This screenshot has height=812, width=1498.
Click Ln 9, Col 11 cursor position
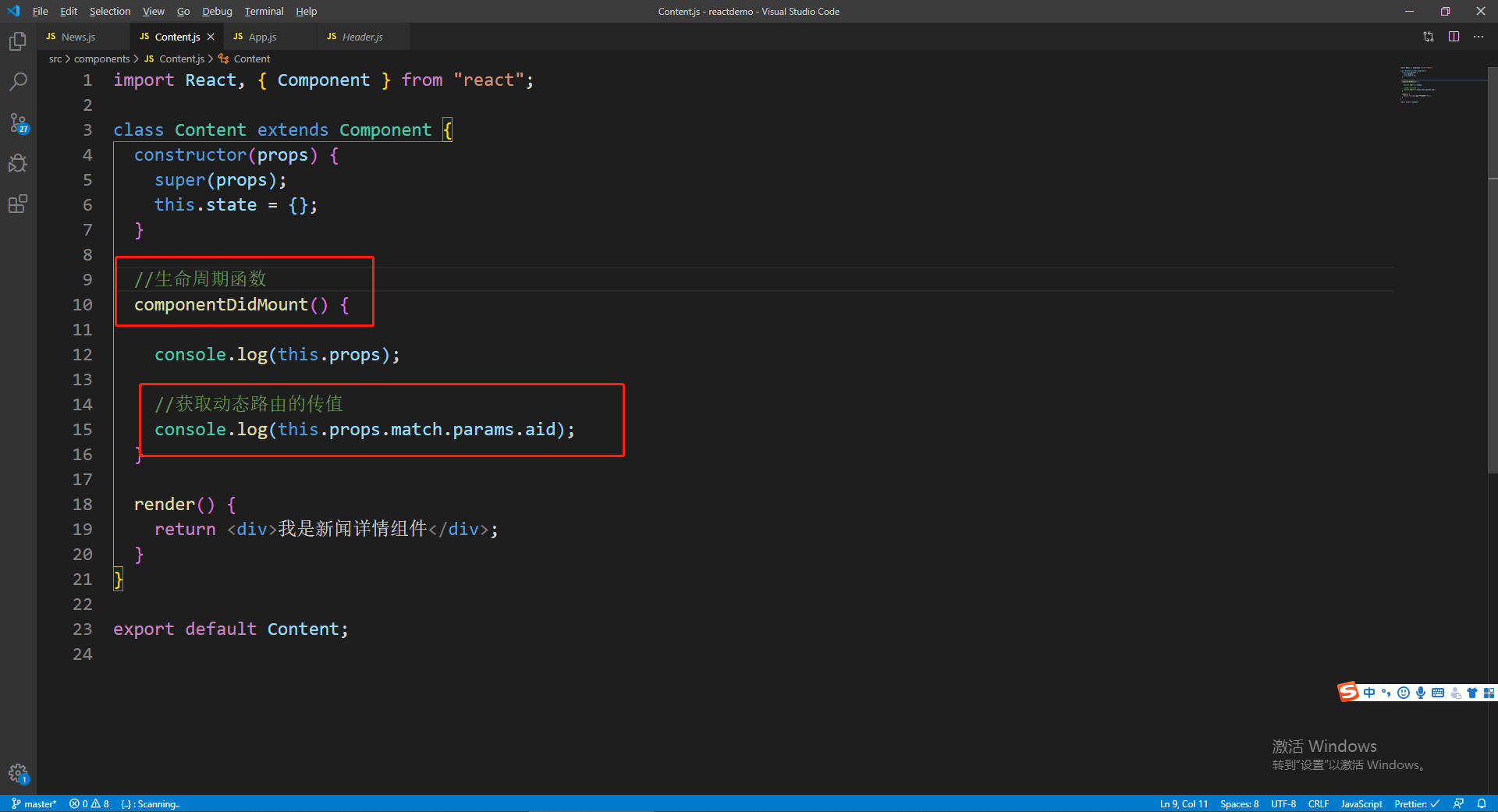1184,803
